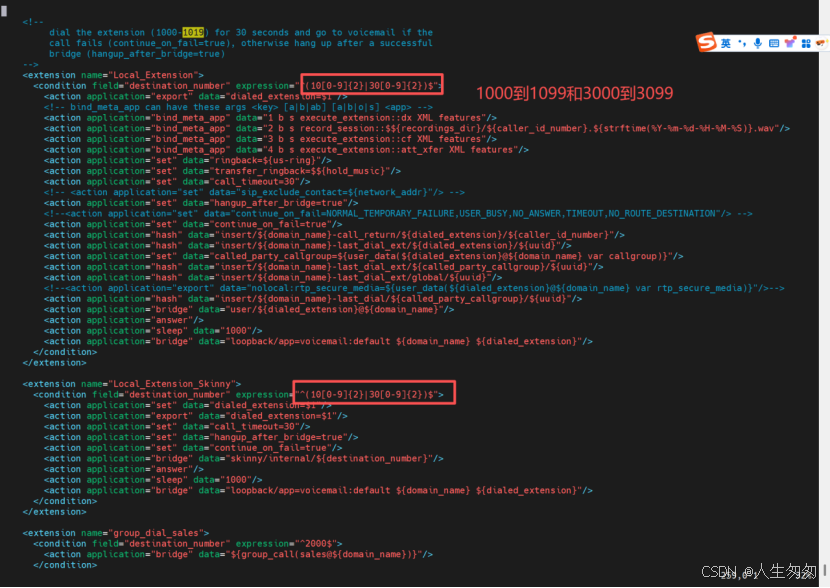Click bridge 'skinny/internal/${destination_number}' line
The image size is (830, 588).
tap(243, 458)
